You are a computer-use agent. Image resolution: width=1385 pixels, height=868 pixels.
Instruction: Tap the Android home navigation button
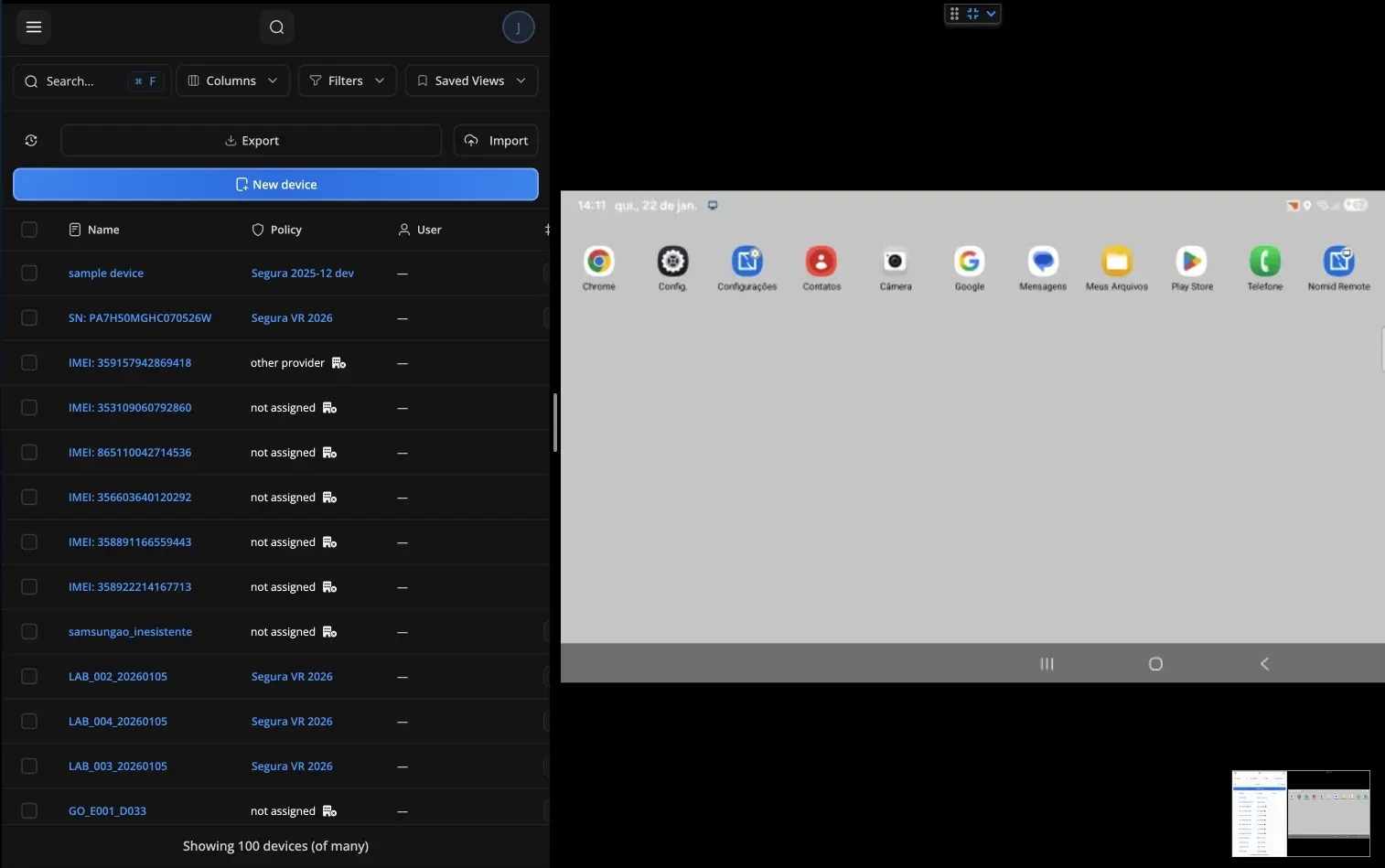click(1155, 664)
